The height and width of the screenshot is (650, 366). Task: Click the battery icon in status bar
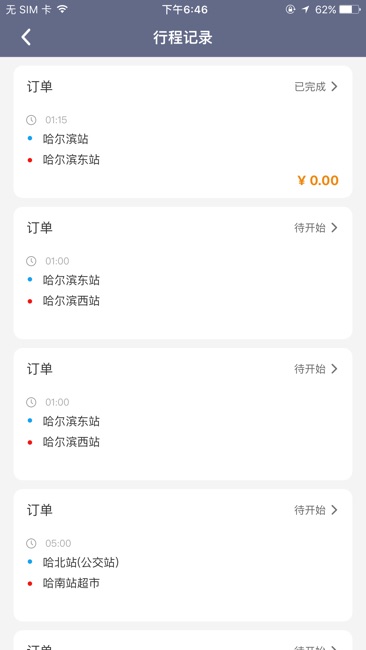pyautogui.click(x=350, y=10)
